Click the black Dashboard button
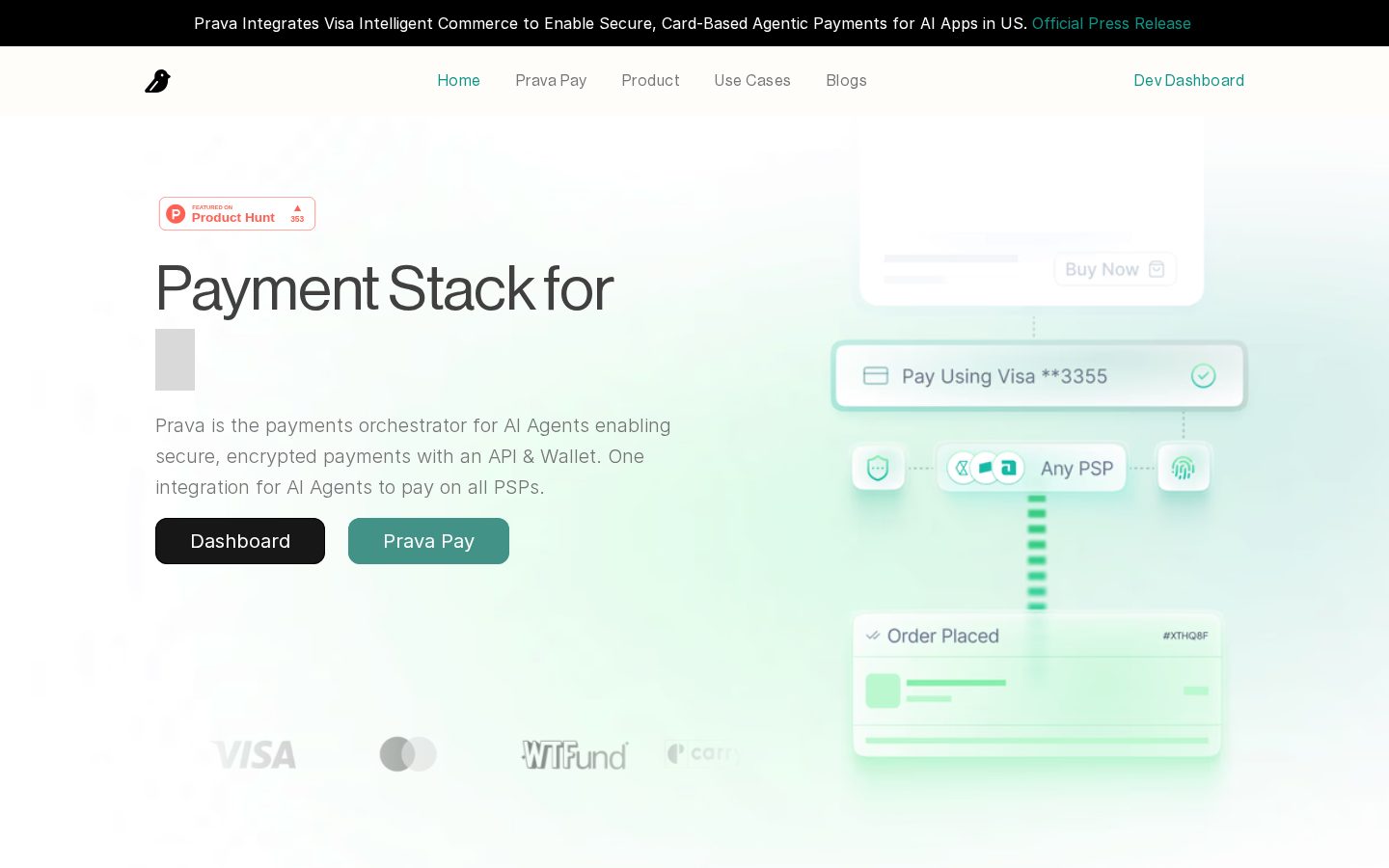Viewport: 1389px width, 868px height. tap(240, 541)
